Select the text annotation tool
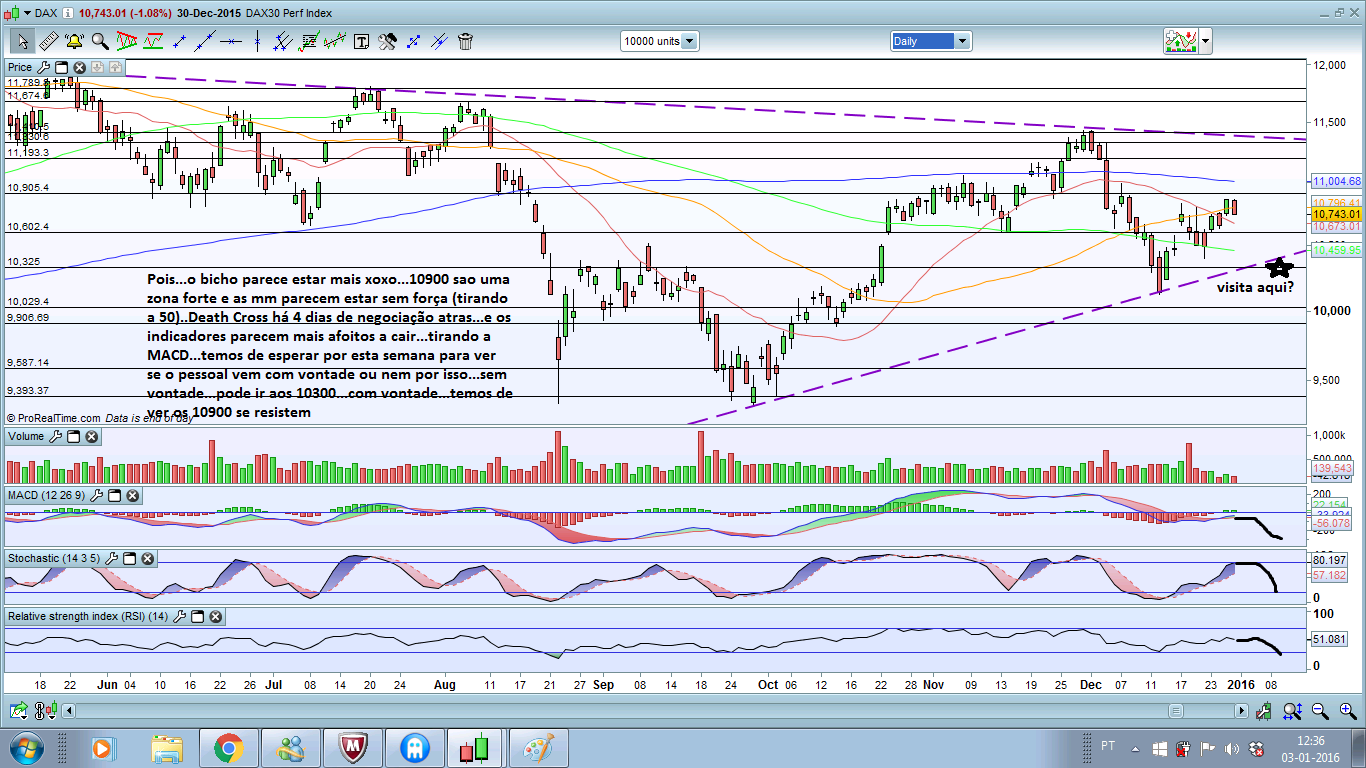Screen dimensions: 1366x768 point(361,41)
